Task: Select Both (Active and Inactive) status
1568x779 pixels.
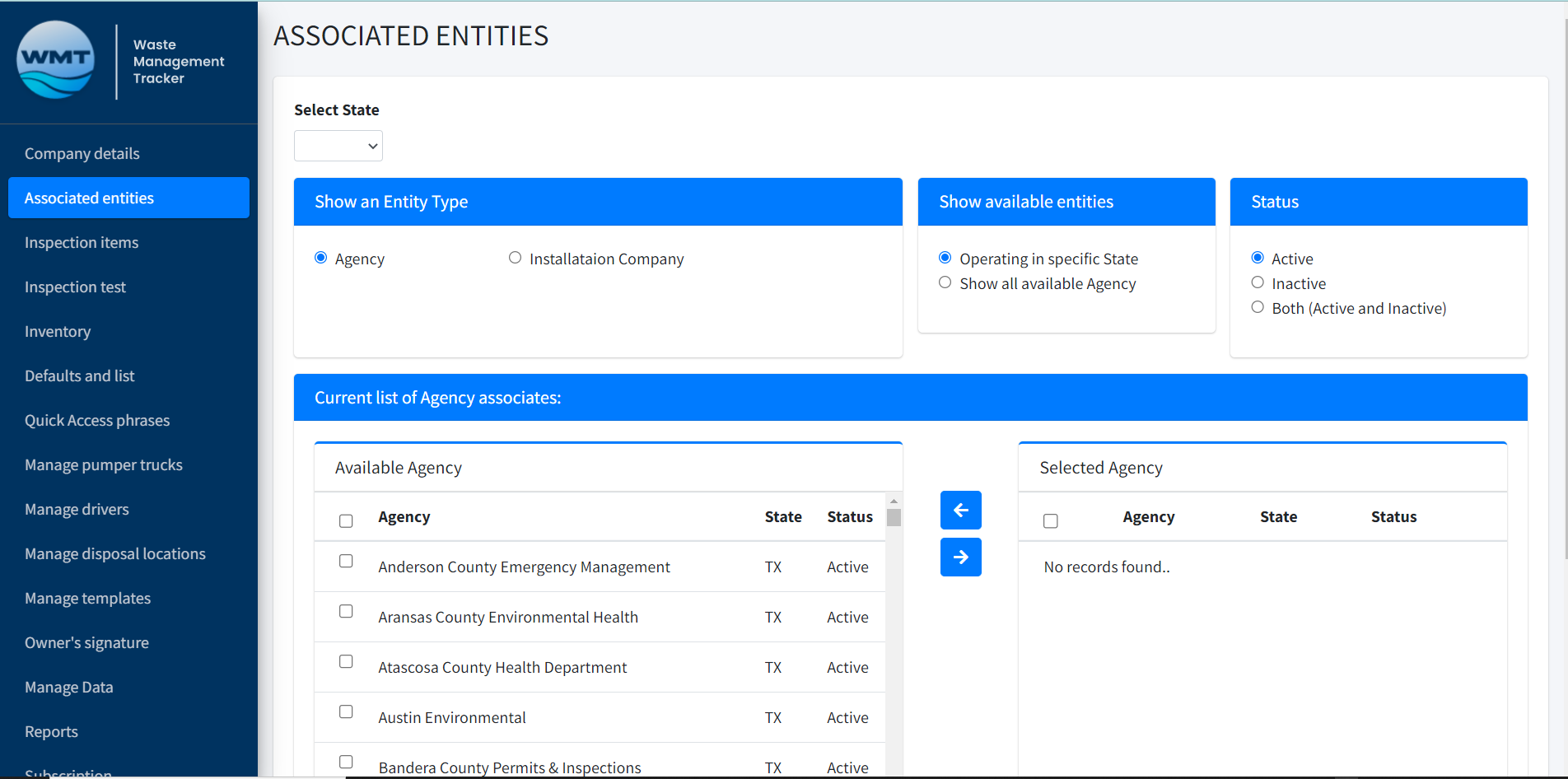Action: click(1257, 307)
